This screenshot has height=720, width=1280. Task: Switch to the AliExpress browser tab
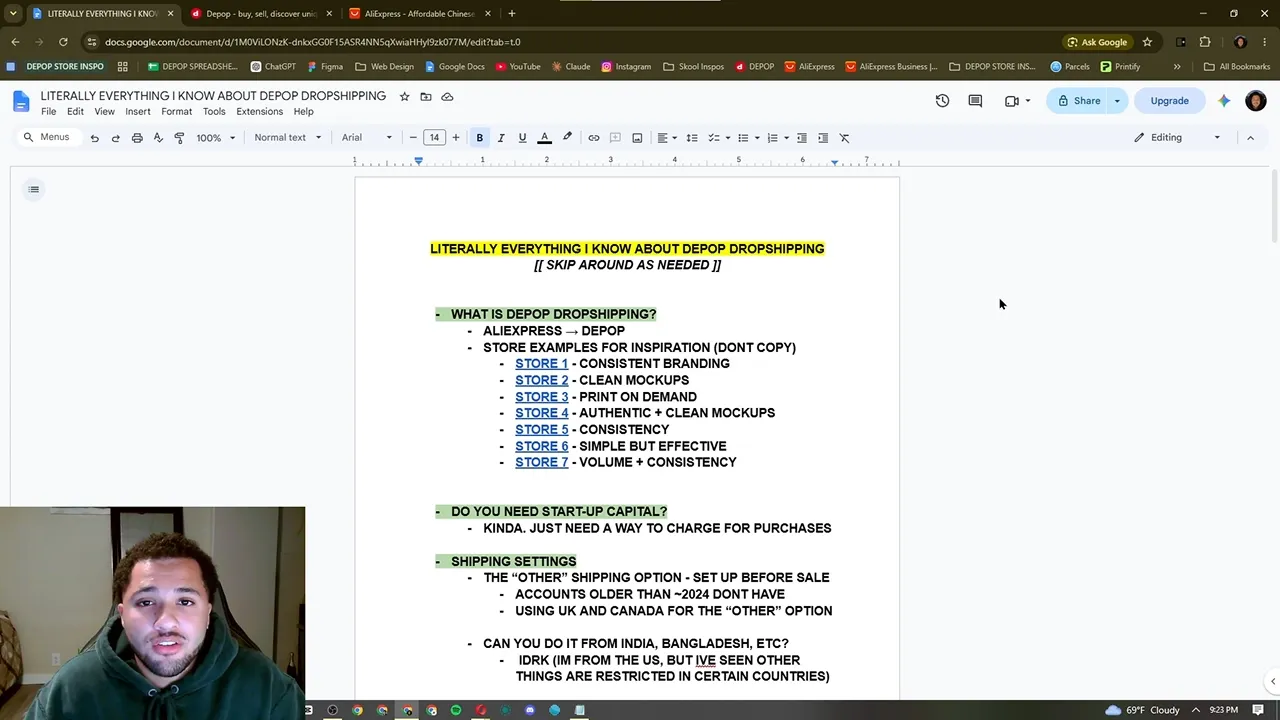(x=420, y=14)
